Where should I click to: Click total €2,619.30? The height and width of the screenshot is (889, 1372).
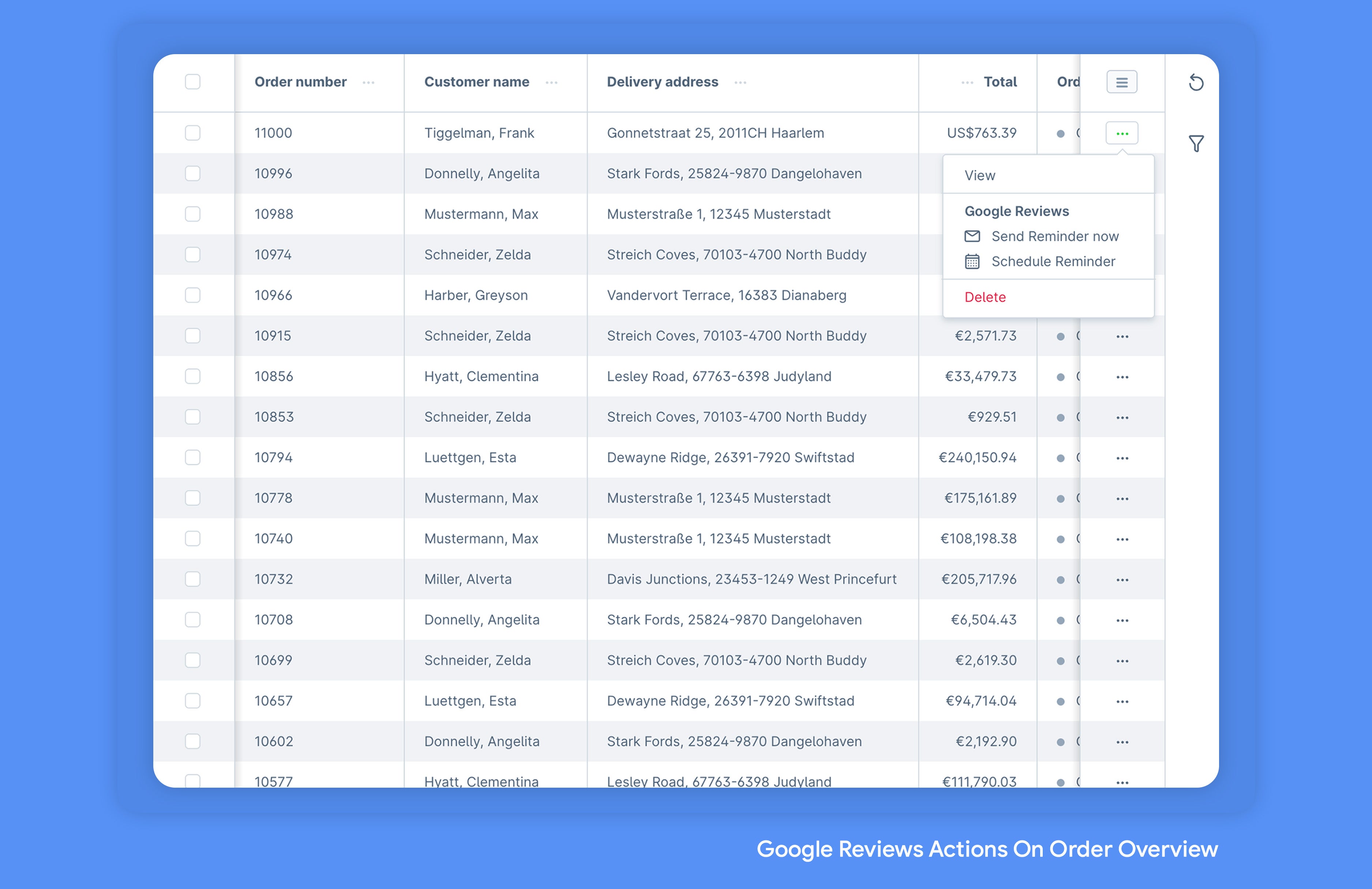pyautogui.click(x=986, y=660)
